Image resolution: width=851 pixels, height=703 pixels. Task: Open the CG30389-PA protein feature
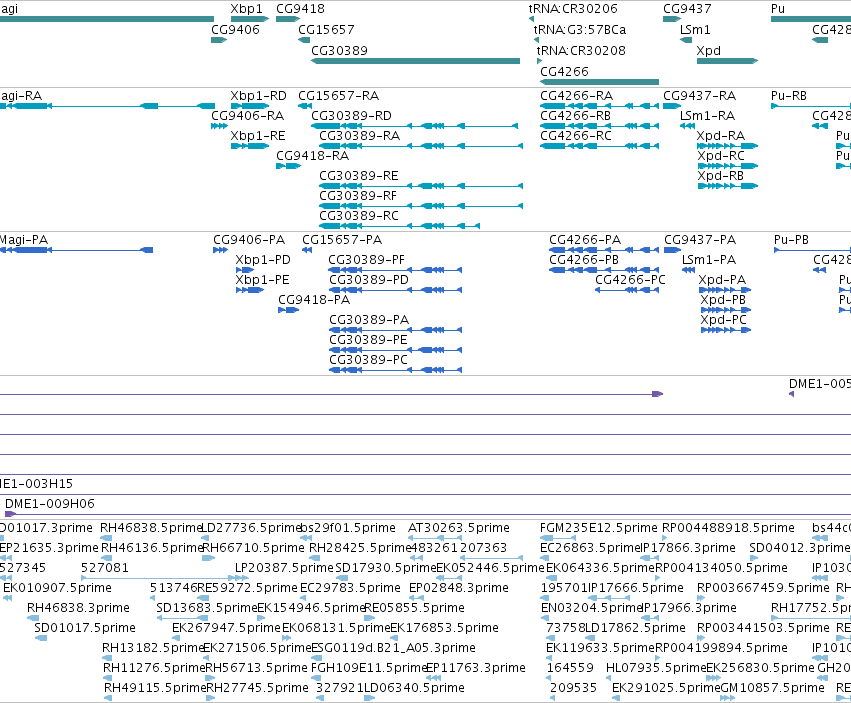click(x=395, y=330)
